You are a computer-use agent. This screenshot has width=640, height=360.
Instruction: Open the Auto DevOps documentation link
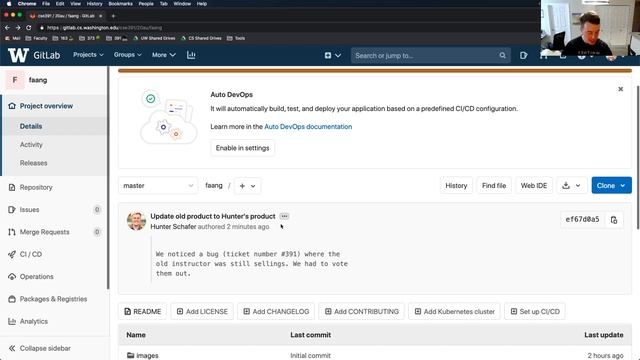pos(308,127)
